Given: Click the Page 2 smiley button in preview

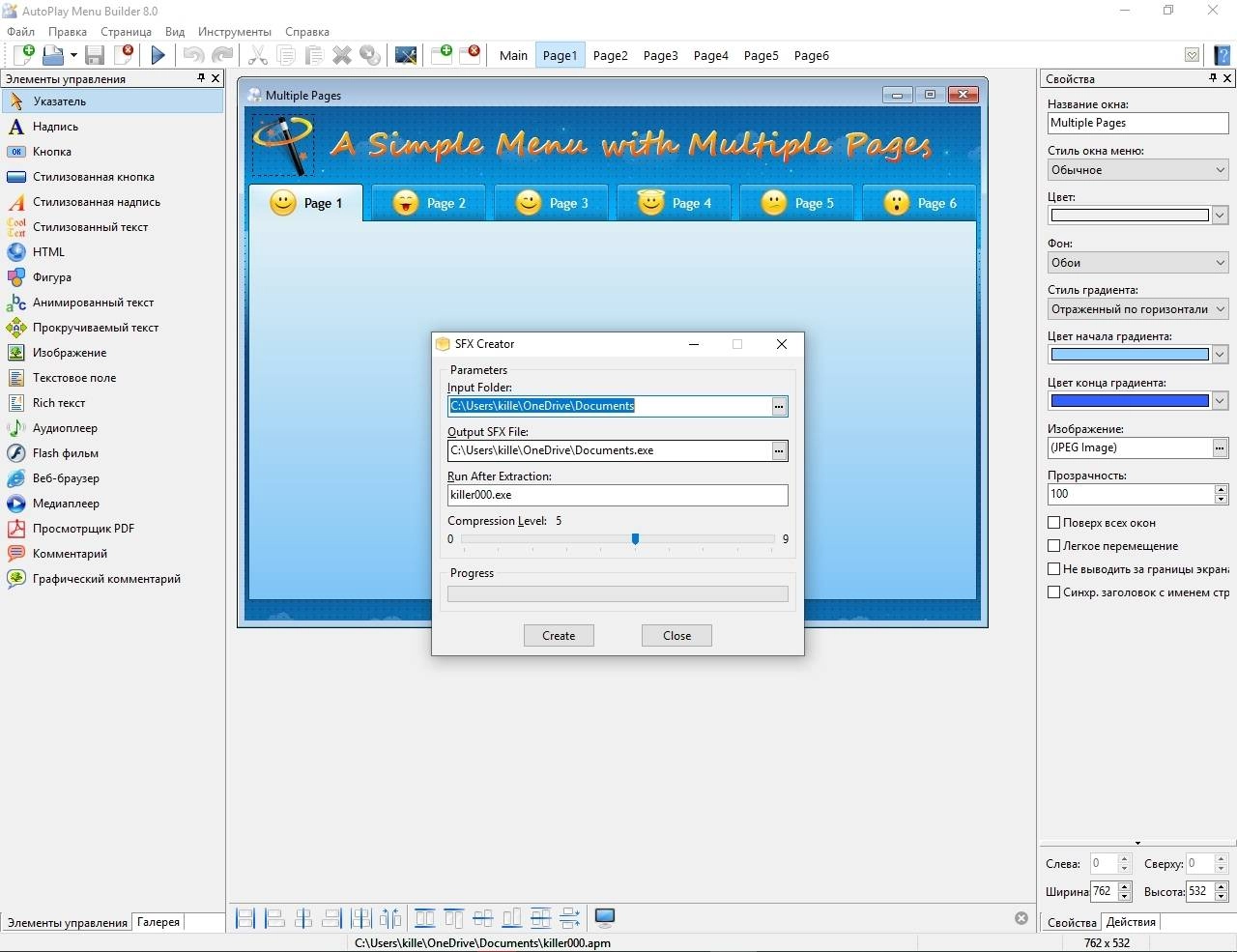Looking at the screenshot, I should pyautogui.click(x=429, y=203).
